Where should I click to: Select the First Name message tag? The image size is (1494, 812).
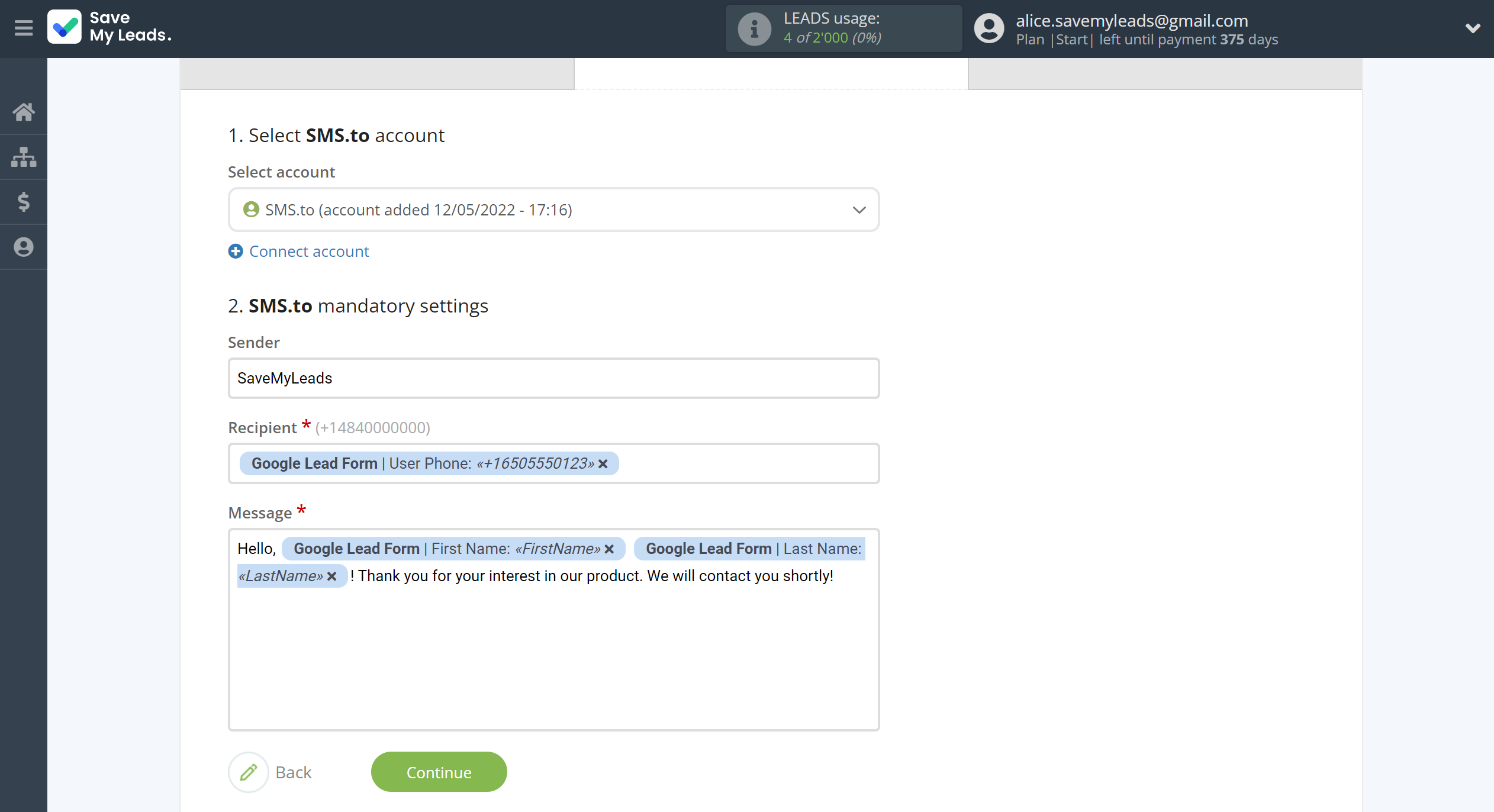pyautogui.click(x=453, y=549)
